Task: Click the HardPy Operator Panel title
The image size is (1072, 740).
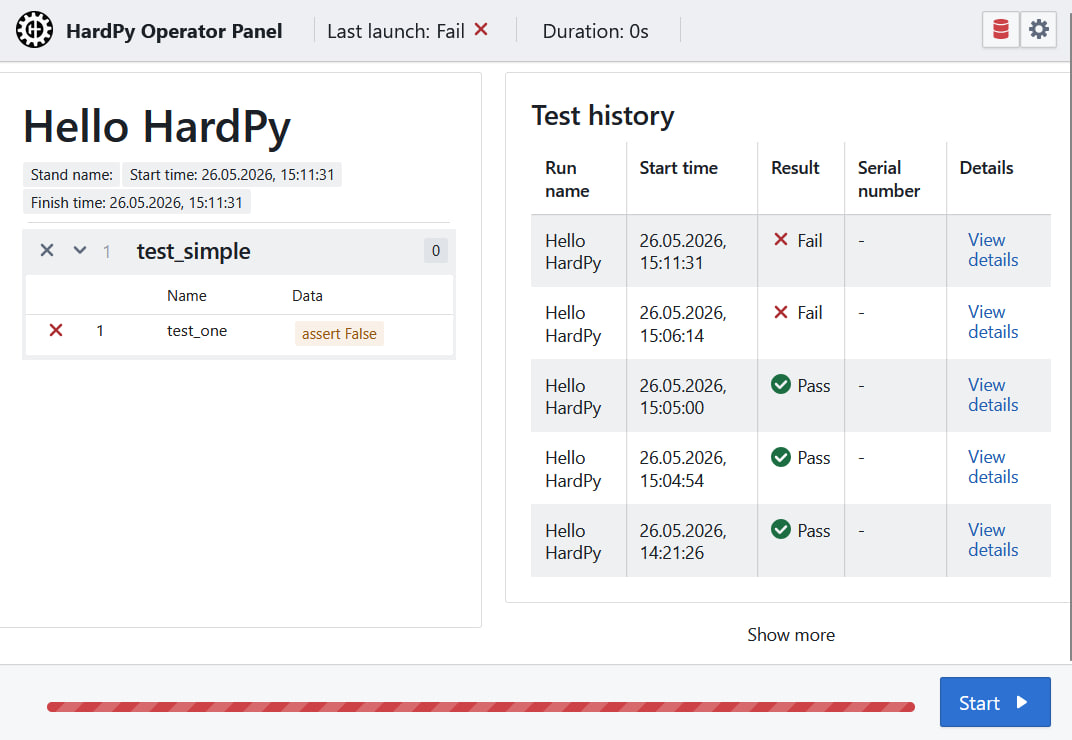Action: pos(174,31)
